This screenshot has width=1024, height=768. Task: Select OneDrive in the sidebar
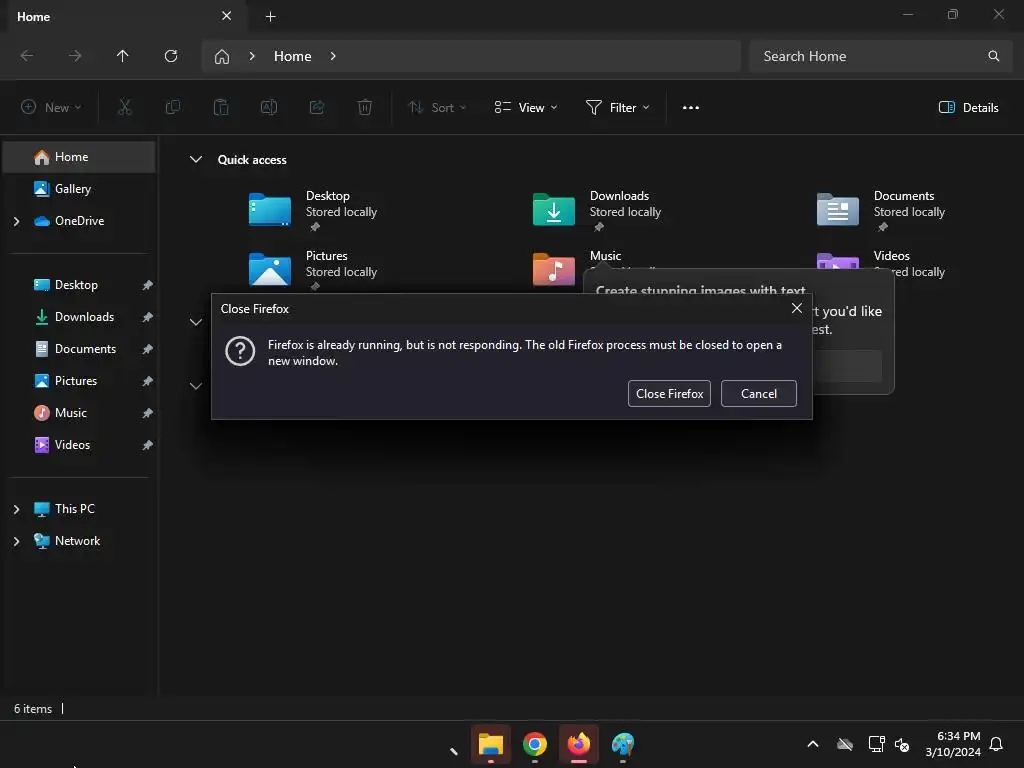coord(79,221)
